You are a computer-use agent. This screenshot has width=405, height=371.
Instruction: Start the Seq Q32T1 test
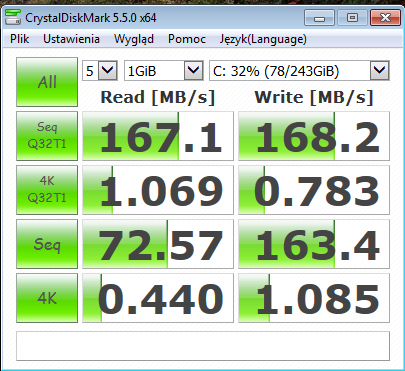(47, 136)
